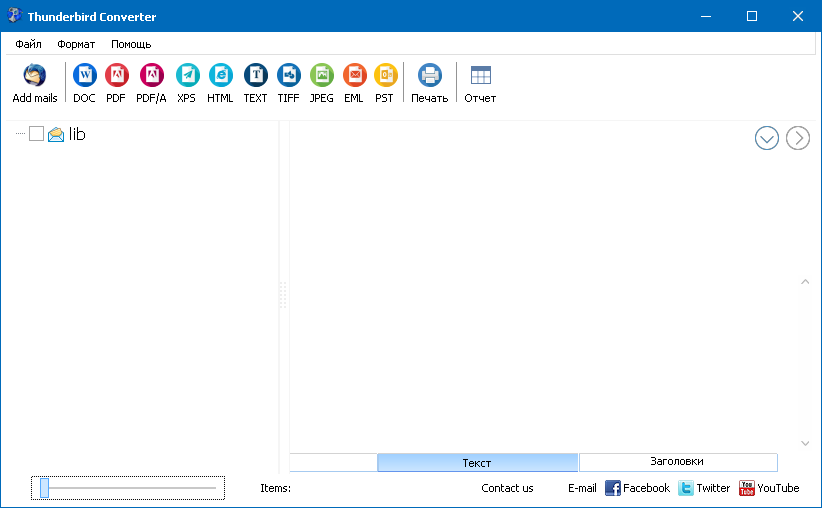Open the Facebook icon link
Viewport: 822px width, 508px height.
click(612, 488)
